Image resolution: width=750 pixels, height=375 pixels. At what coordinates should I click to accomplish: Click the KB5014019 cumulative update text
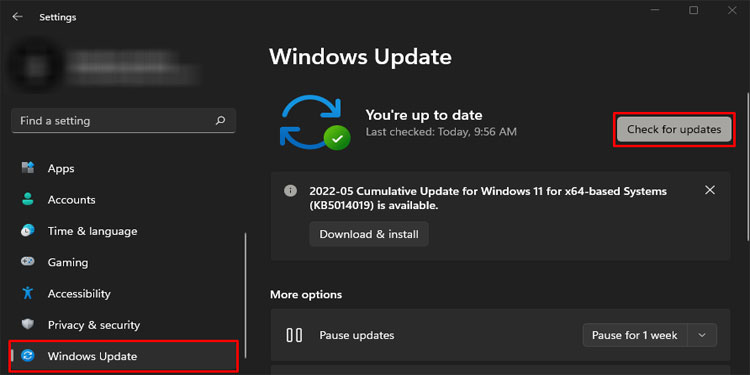[x=488, y=198]
